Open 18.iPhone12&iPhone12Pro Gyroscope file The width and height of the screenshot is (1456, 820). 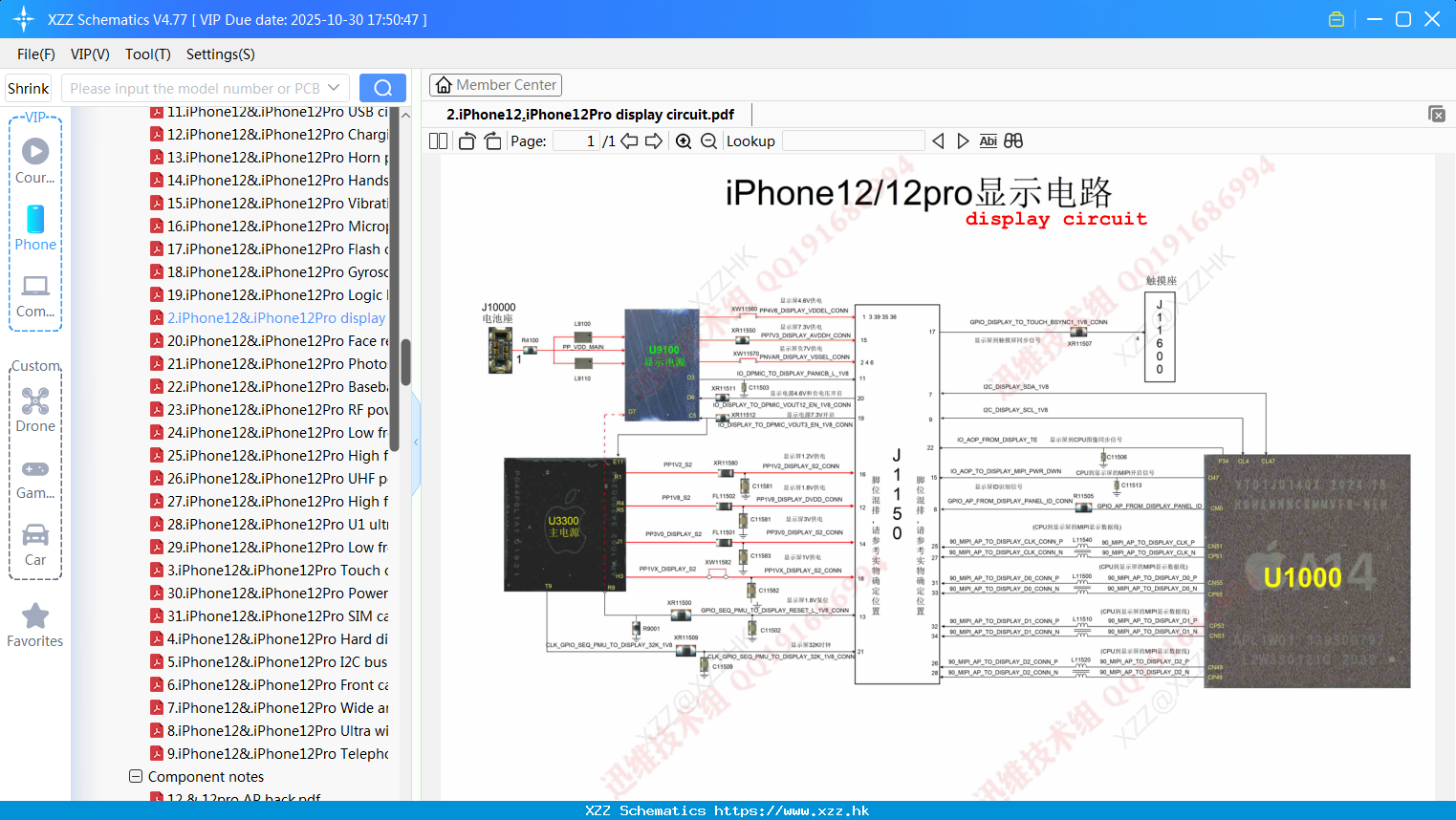pyautogui.click(x=270, y=272)
